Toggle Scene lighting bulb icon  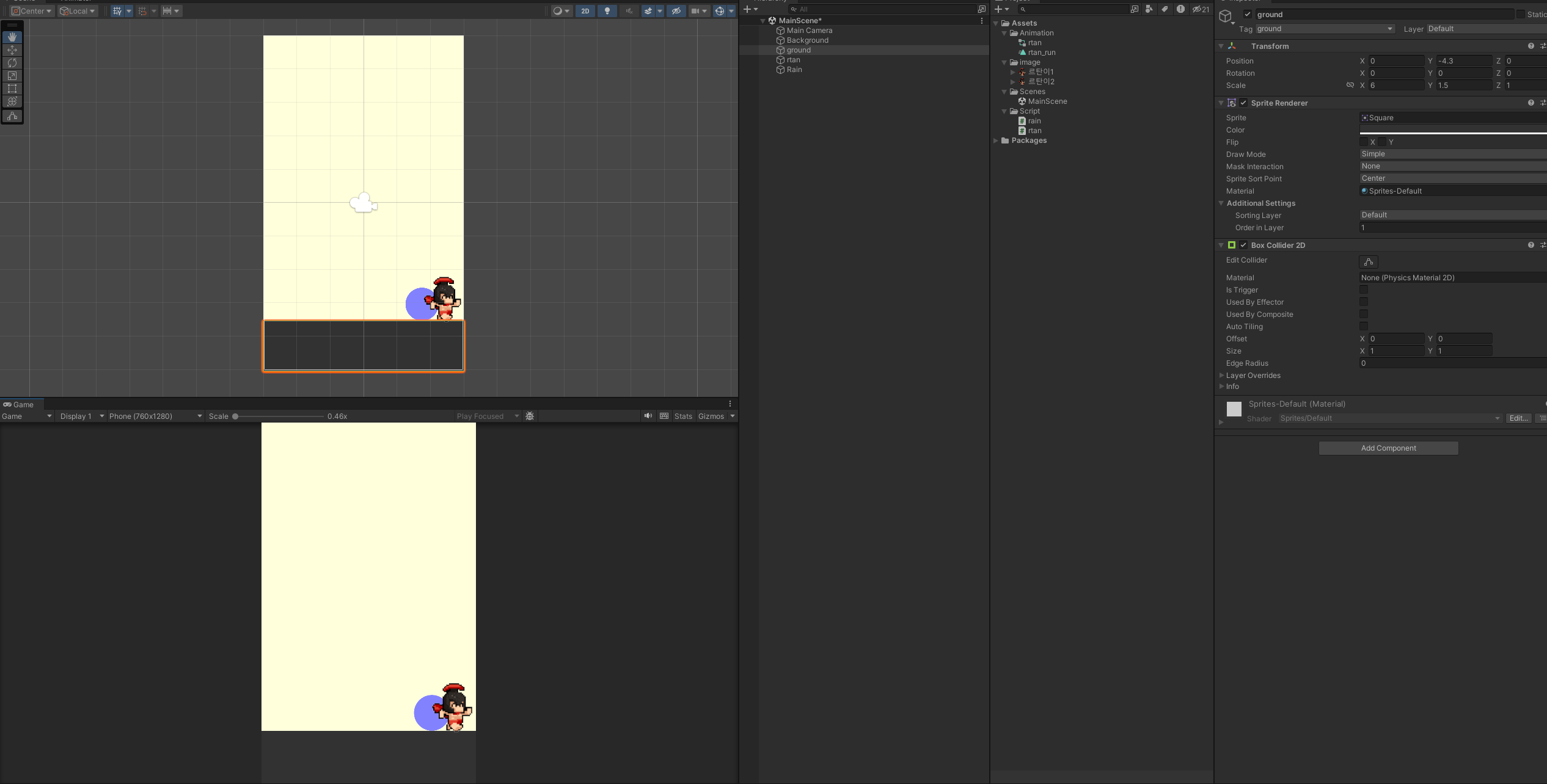pyautogui.click(x=607, y=11)
